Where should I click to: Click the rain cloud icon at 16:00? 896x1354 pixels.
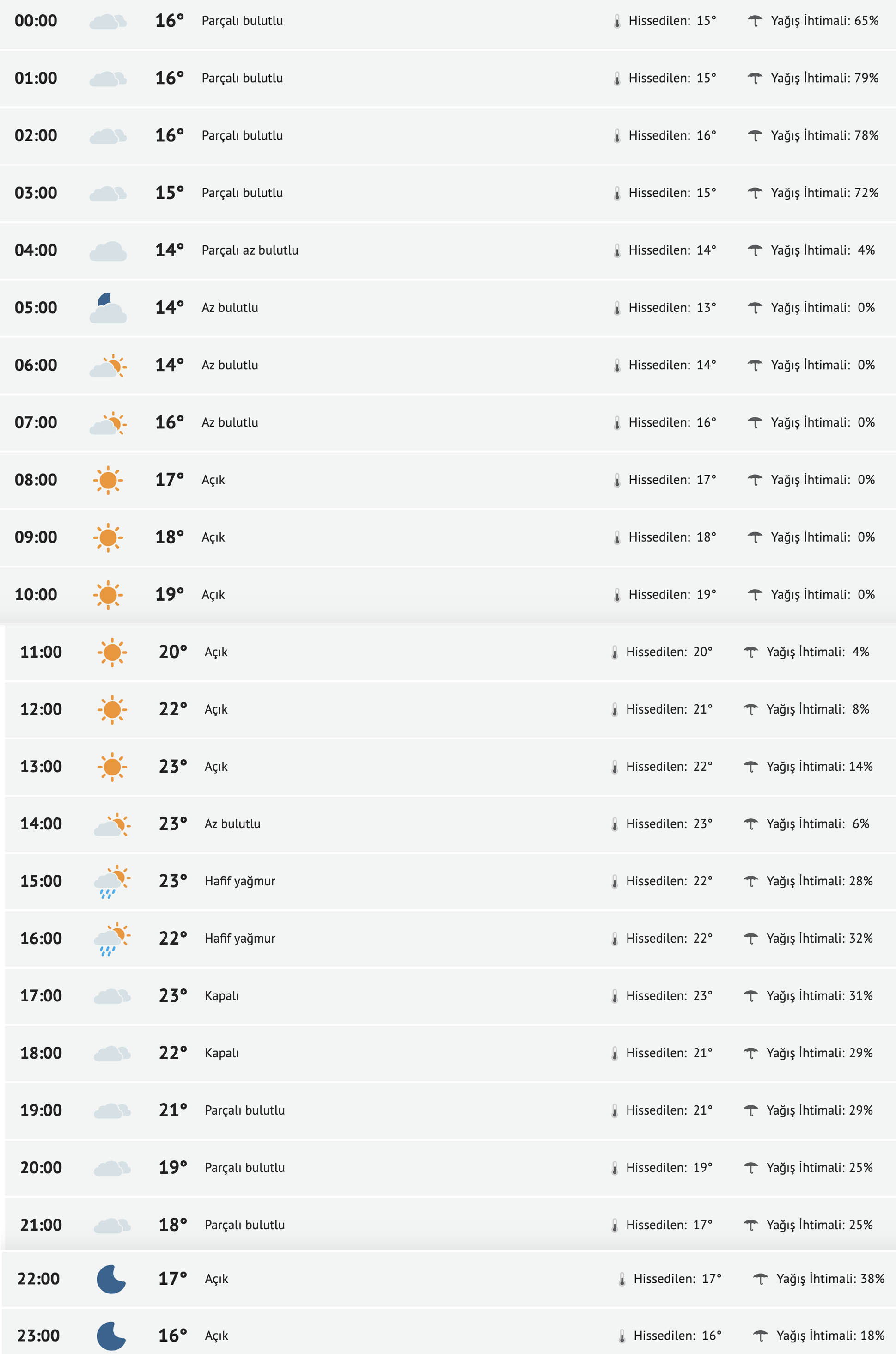pyautogui.click(x=111, y=938)
